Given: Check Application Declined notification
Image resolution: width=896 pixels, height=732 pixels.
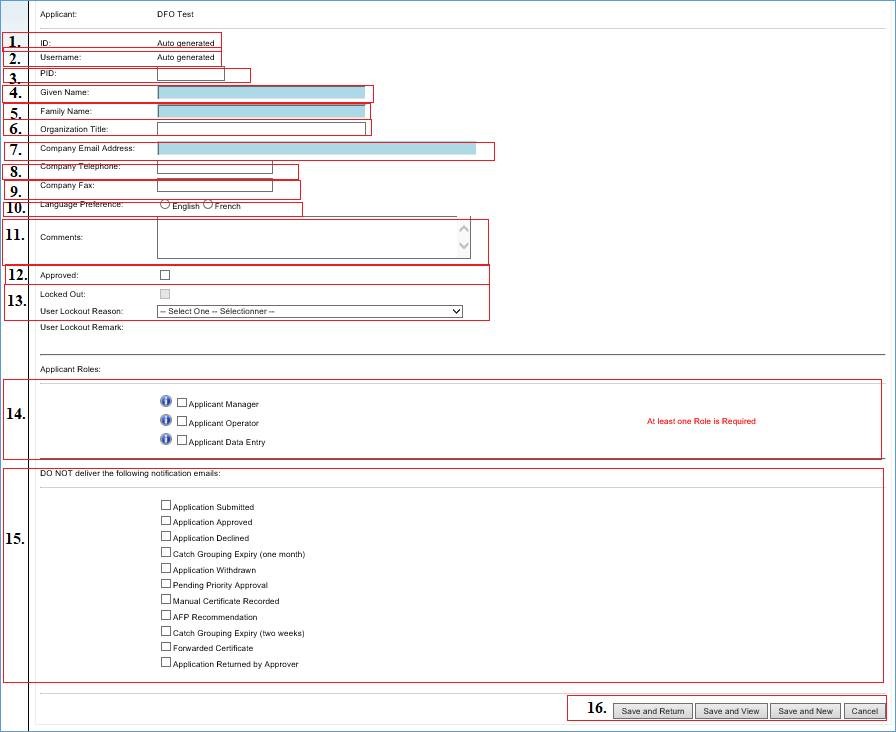Looking at the screenshot, I should pos(166,537).
